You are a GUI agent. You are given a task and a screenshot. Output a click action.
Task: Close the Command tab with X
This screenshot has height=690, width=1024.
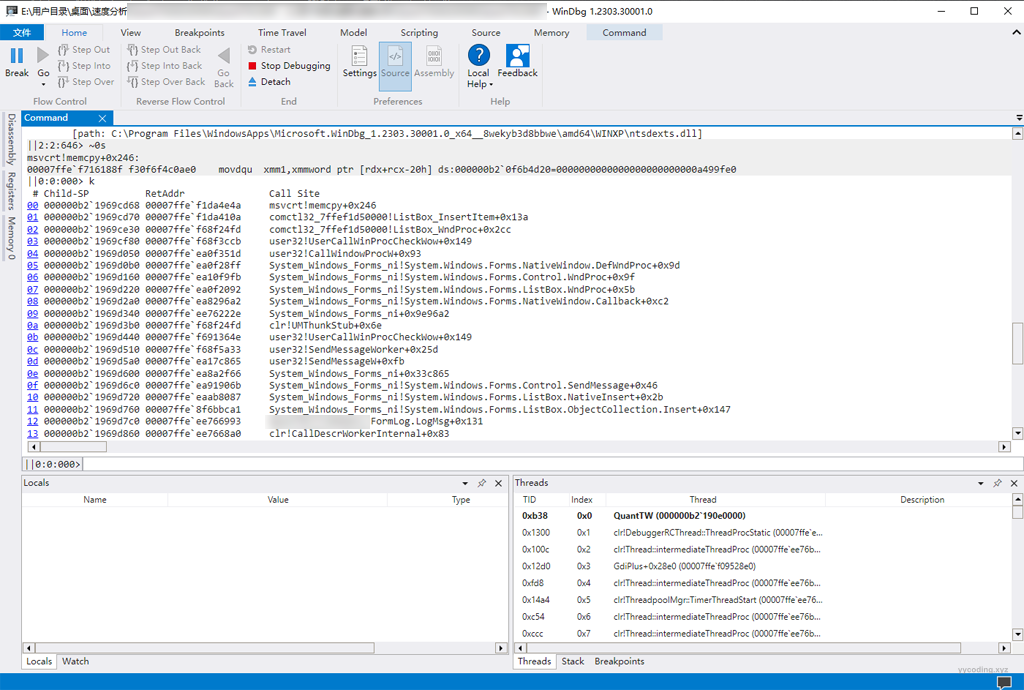101,118
